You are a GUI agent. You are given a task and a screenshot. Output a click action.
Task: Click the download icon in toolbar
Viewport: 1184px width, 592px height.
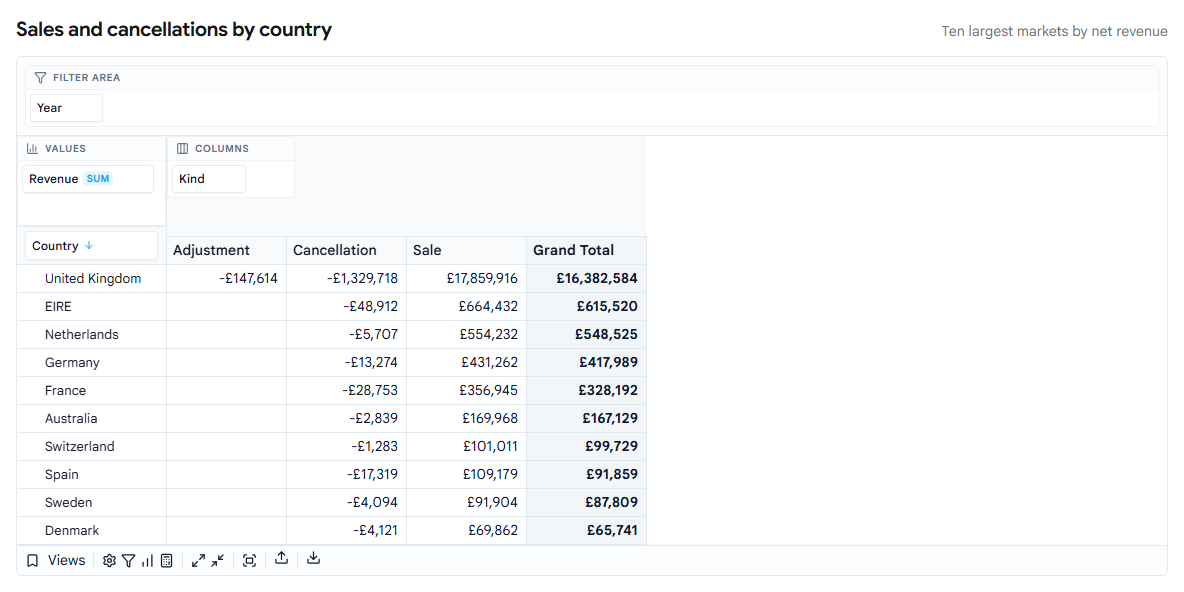click(314, 559)
